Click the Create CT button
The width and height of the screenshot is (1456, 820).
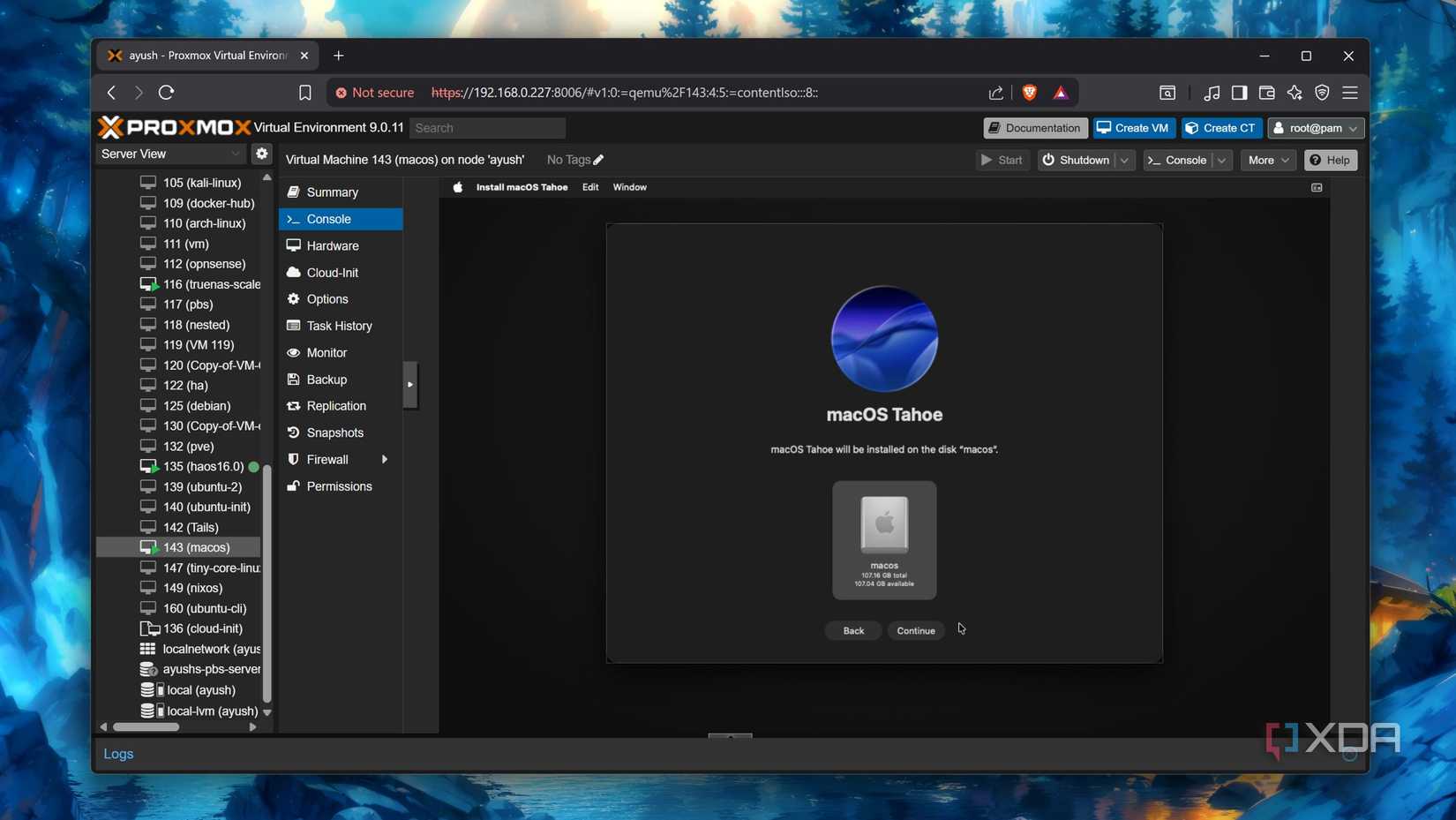(1221, 128)
